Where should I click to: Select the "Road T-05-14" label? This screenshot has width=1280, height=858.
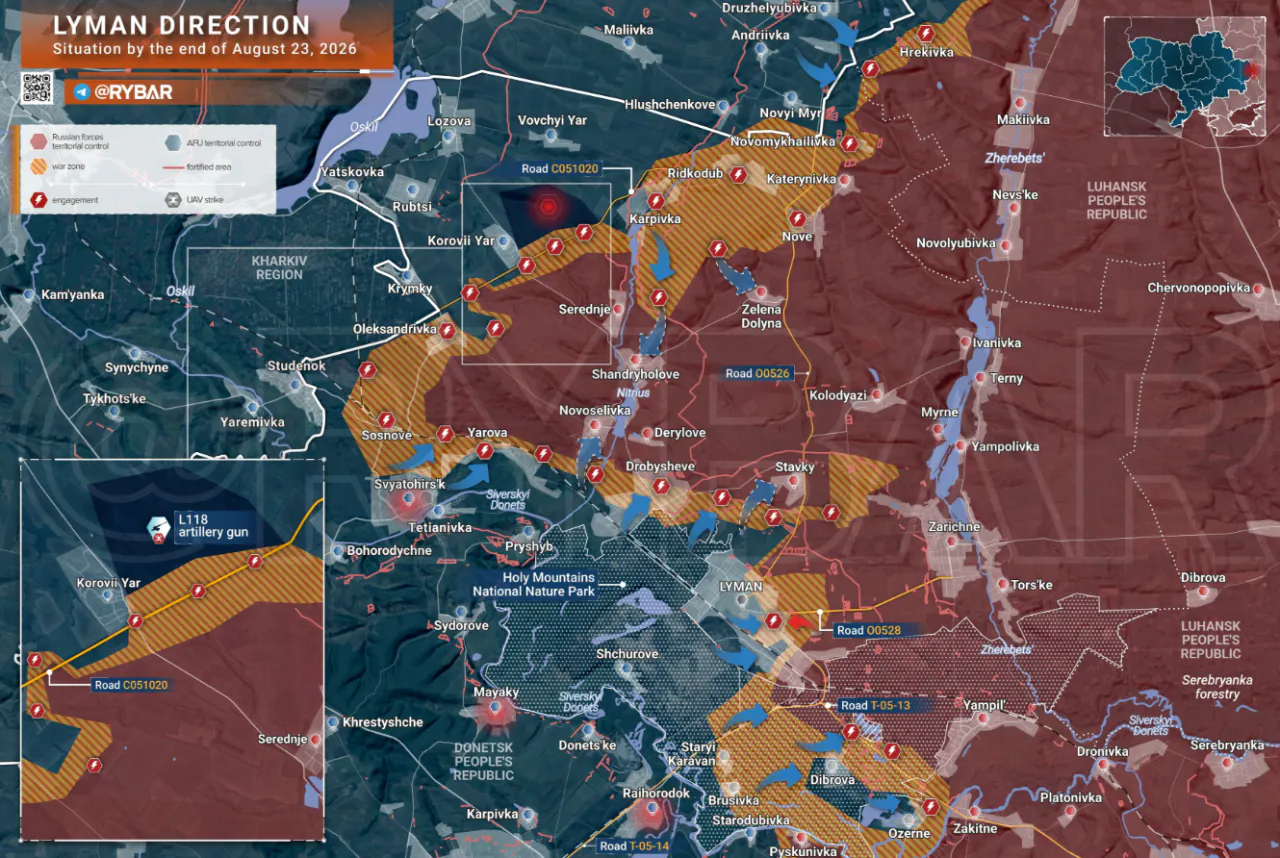635,846
